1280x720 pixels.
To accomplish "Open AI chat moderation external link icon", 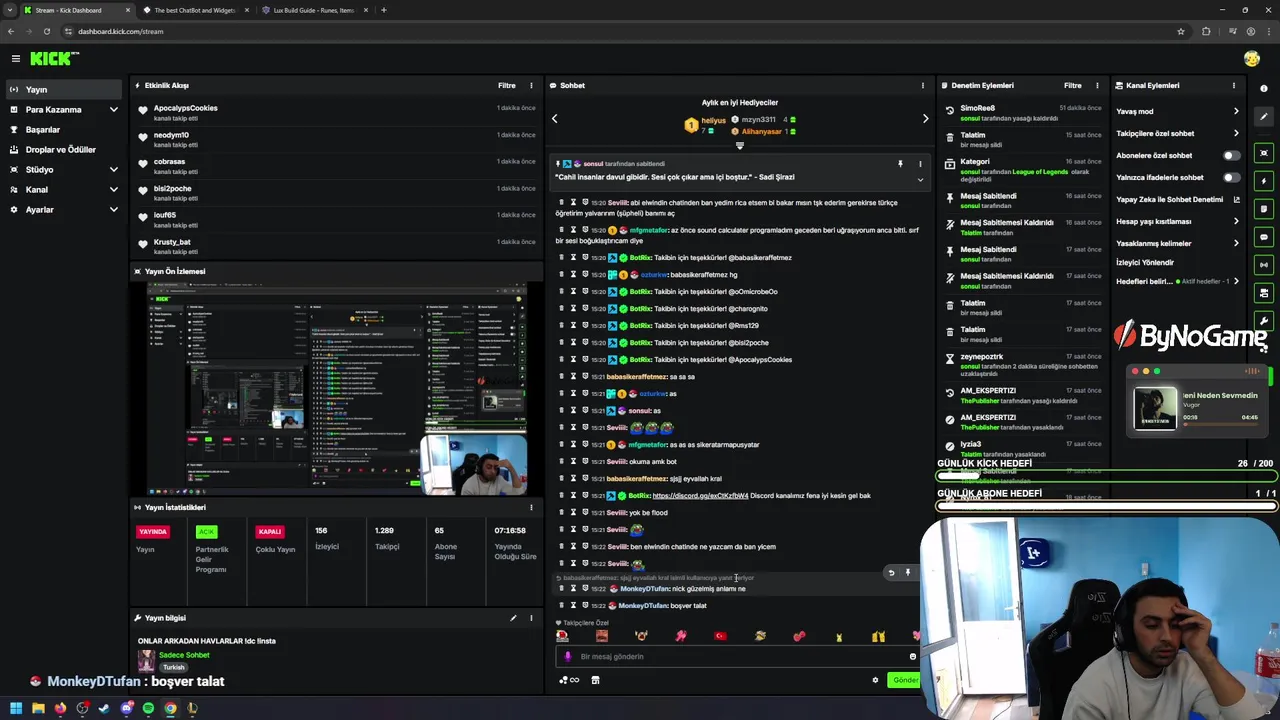I will point(1236,199).
